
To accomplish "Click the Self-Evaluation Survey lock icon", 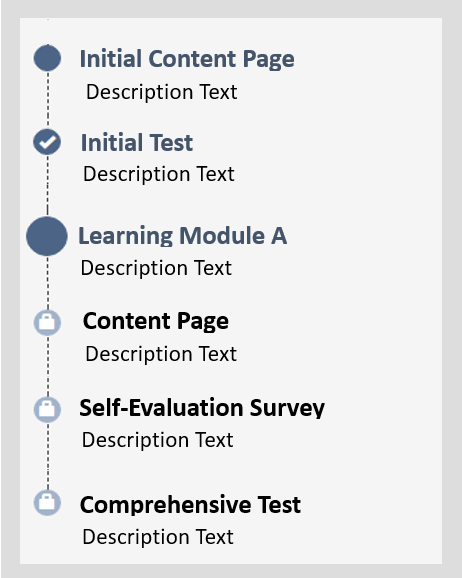I will tap(47, 409).
